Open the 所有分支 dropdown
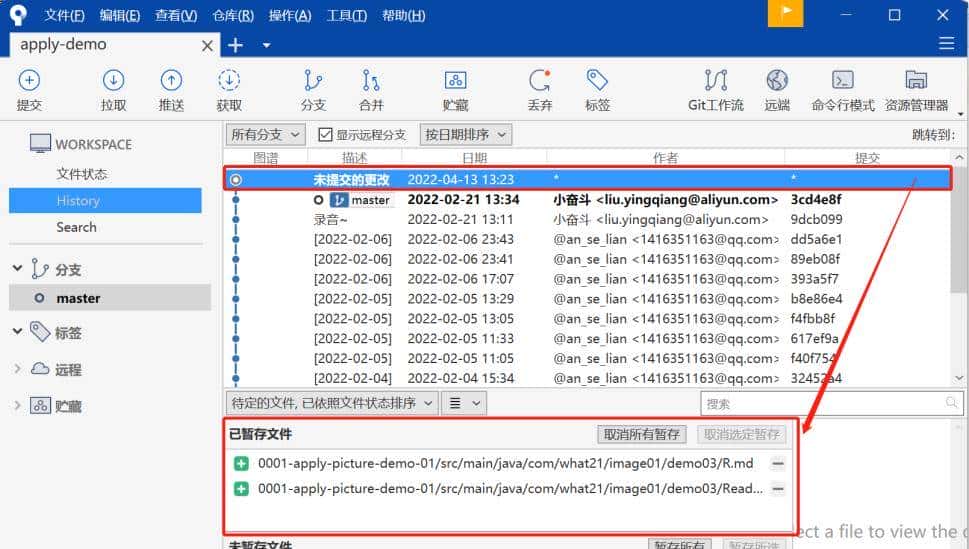The image size is (969, 549). click(265, 134)
